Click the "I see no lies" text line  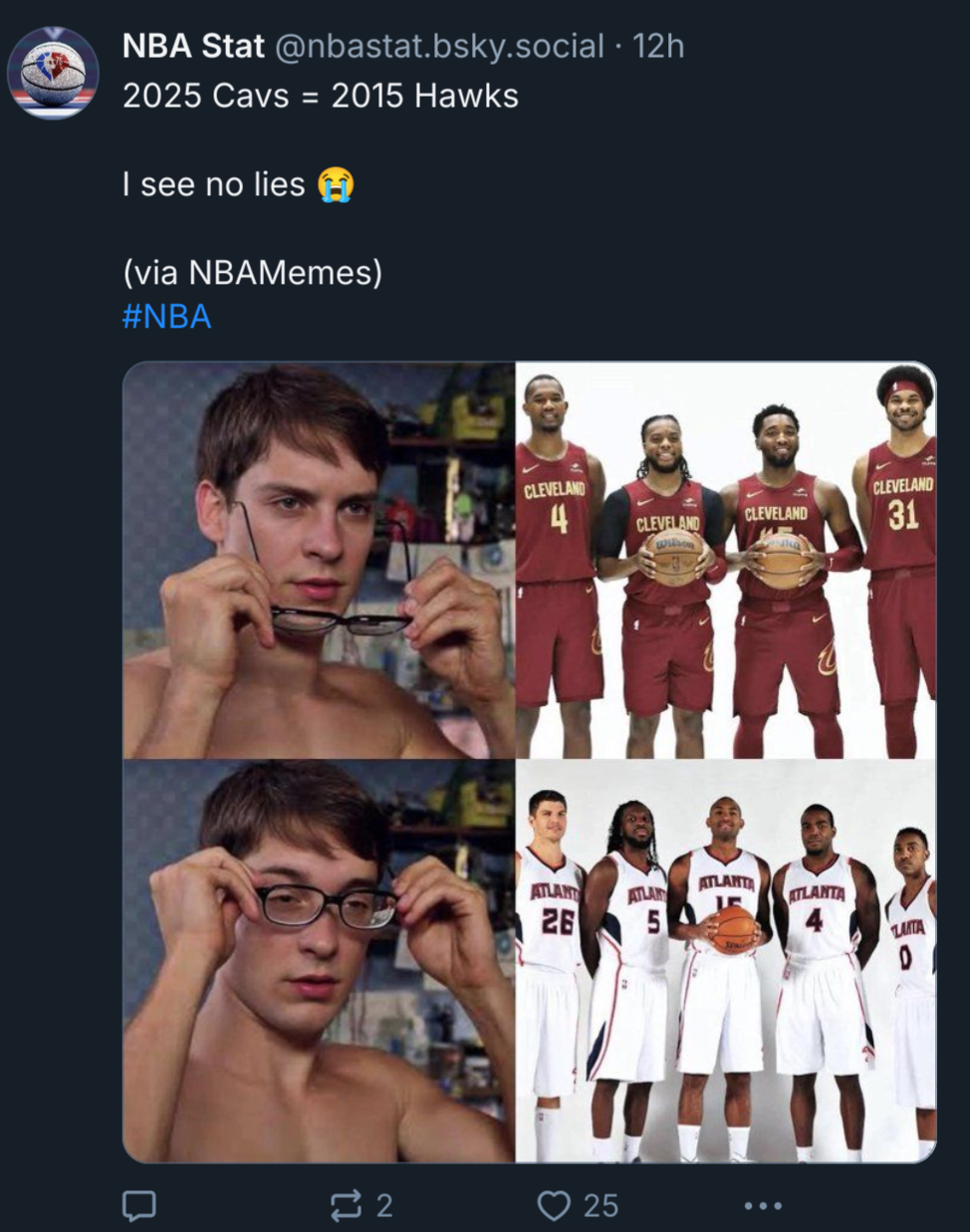coord(213,184)
